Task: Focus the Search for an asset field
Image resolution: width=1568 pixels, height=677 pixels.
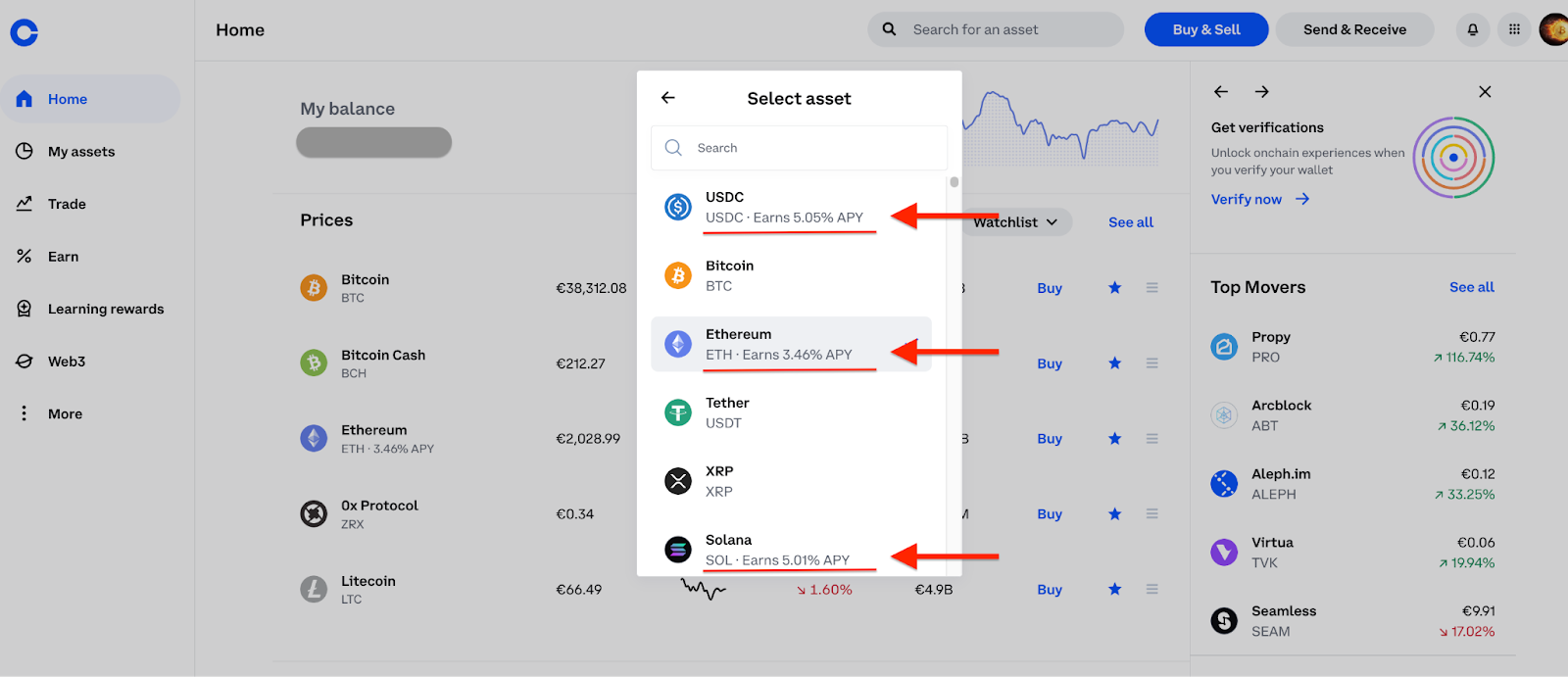Action: click(x=996, y=29)
